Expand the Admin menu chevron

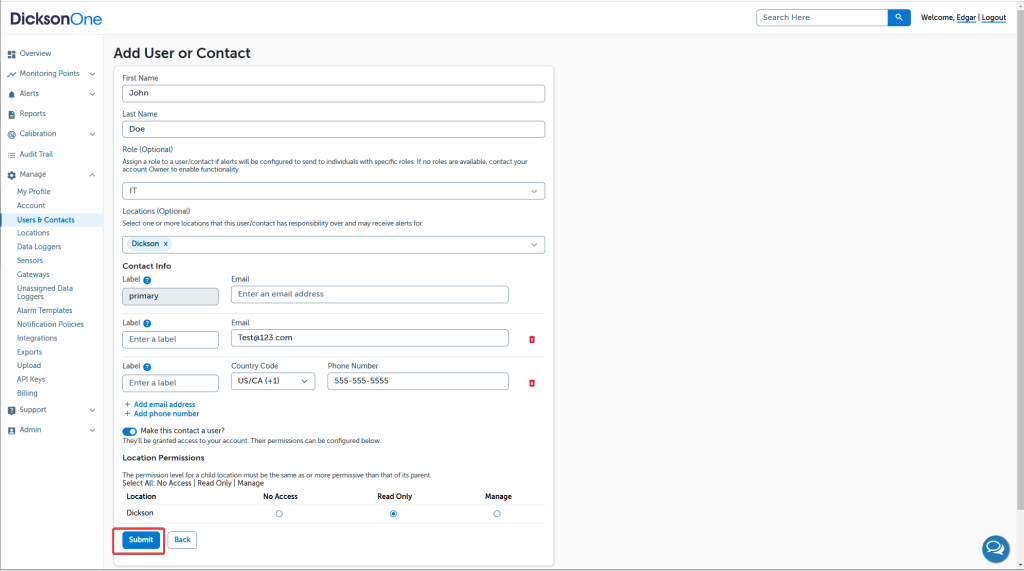[x=92, y=431]
